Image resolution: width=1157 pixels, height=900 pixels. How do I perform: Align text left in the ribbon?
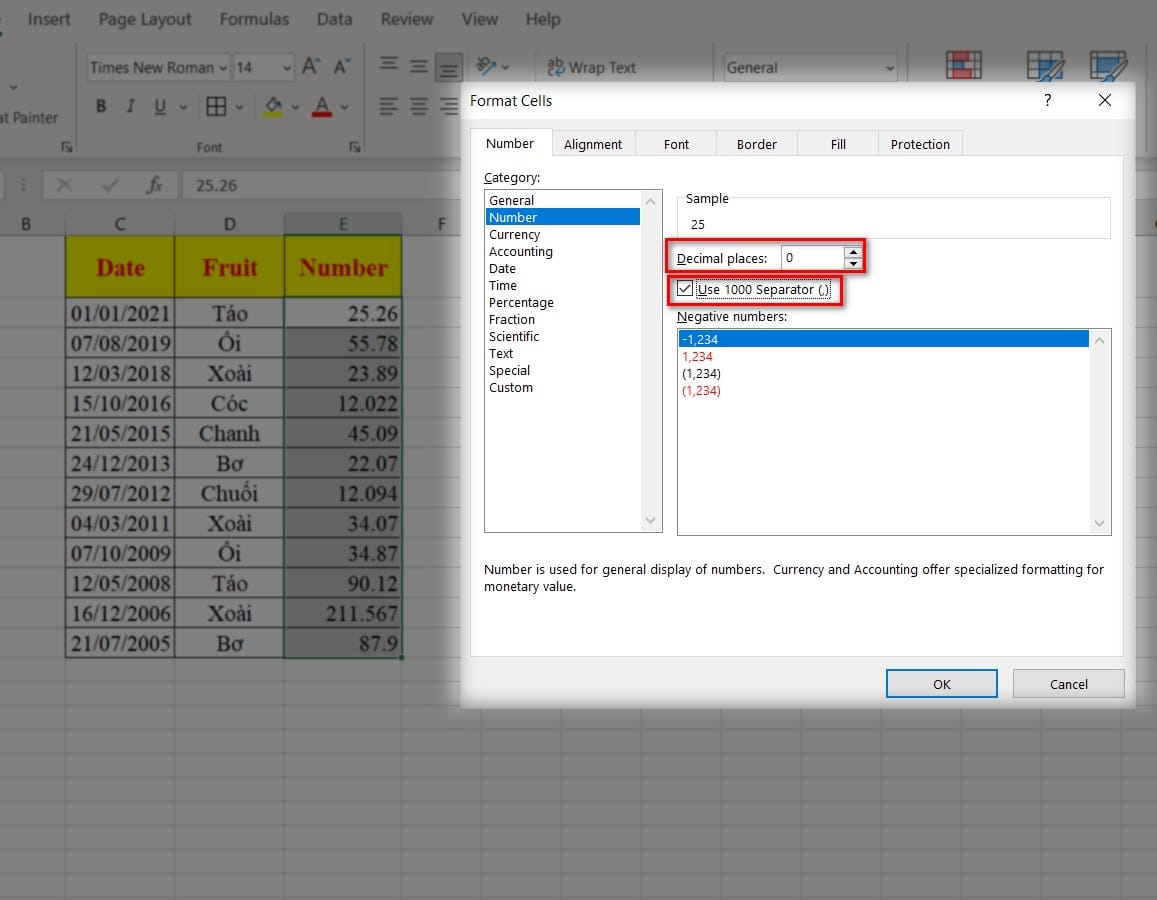click(388, 106)
